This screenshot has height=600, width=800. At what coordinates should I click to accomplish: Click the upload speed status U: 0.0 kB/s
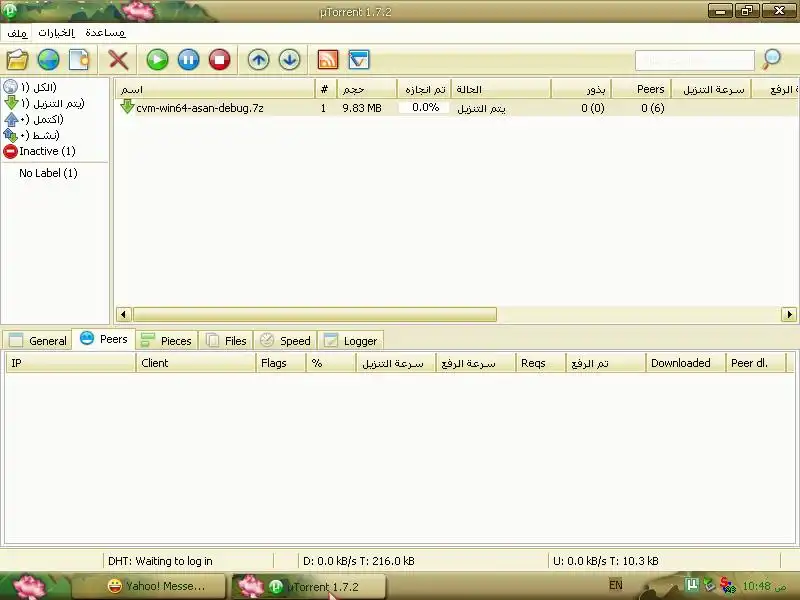[x=606, y=561]
